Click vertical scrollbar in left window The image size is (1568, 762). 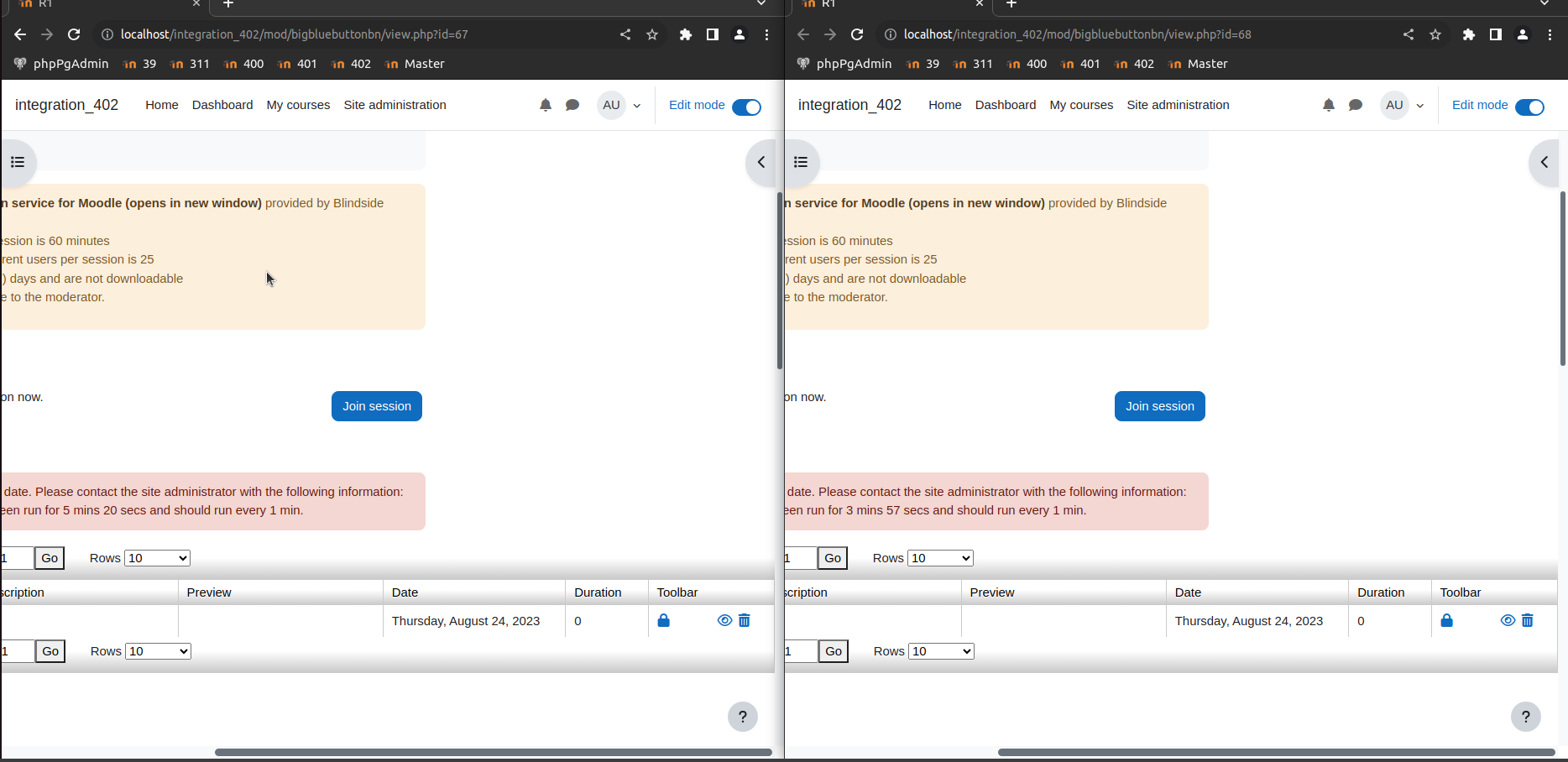780,281
